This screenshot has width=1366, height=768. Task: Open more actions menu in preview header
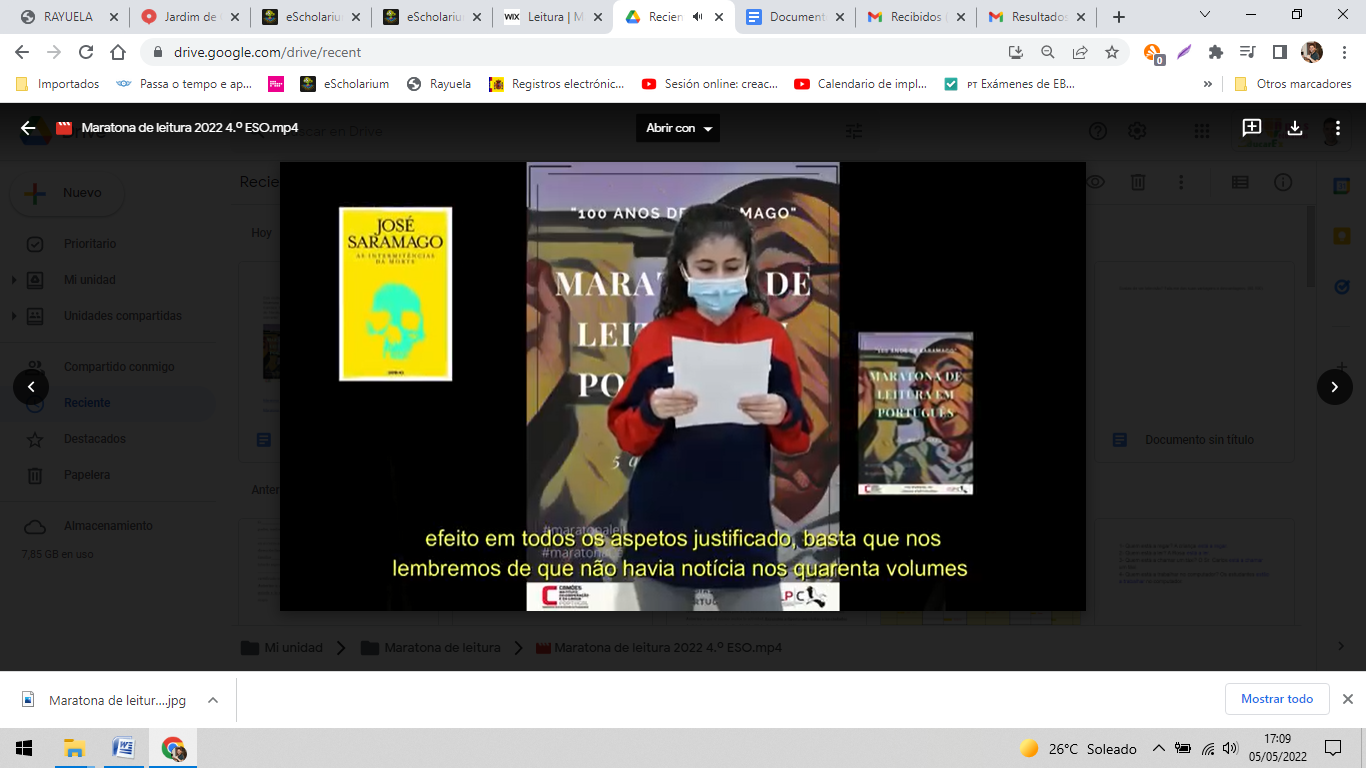(x=1338, y=128)
